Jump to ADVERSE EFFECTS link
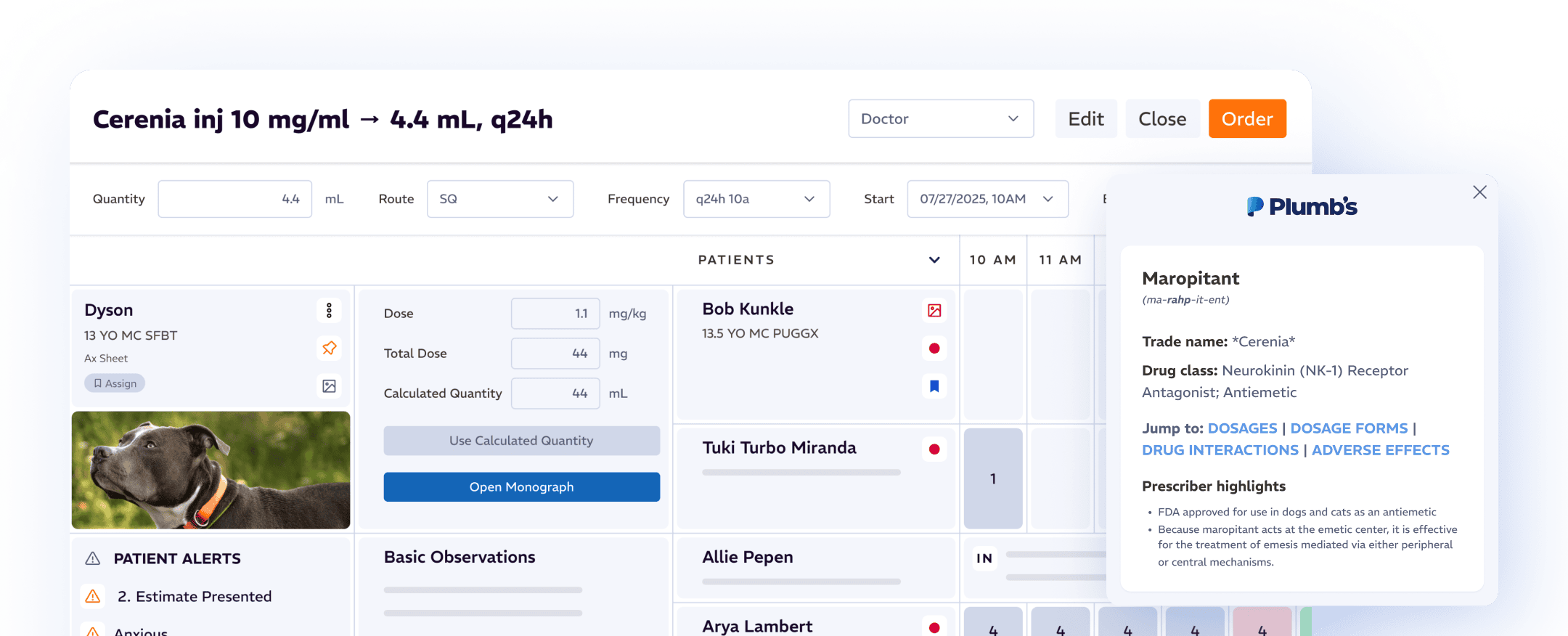The width and height of the screenshot is (1568, 636). (1380, 450)
